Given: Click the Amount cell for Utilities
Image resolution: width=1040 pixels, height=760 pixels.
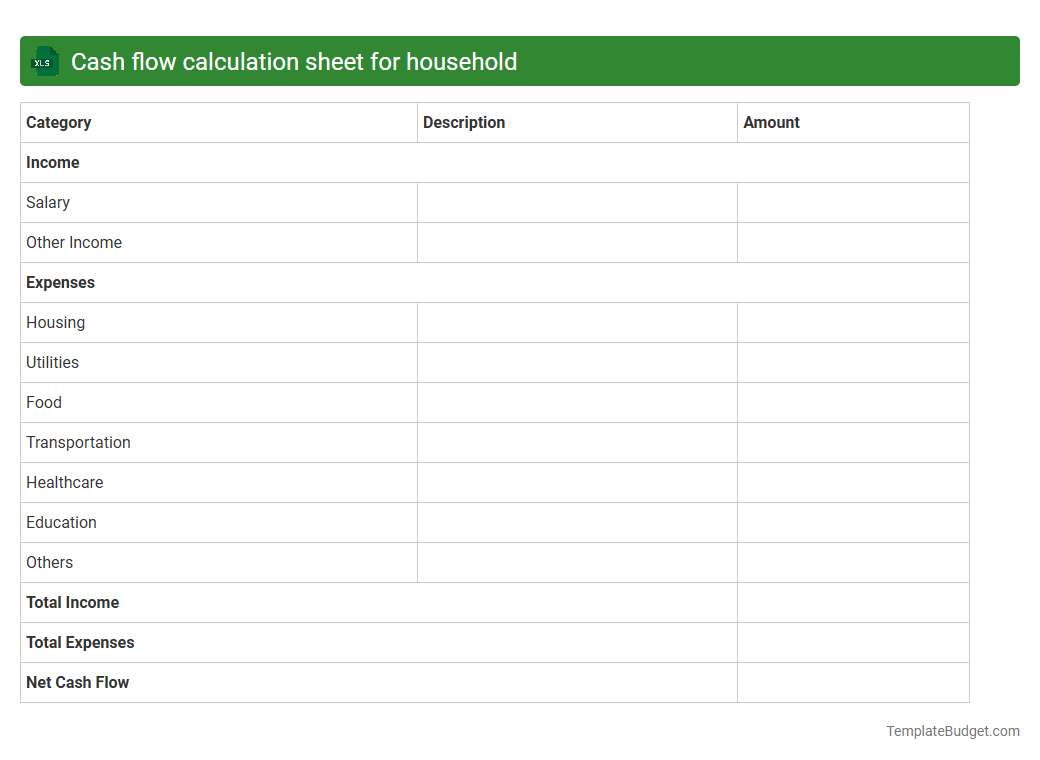Looking at the screenshot, I should (852, 362).
